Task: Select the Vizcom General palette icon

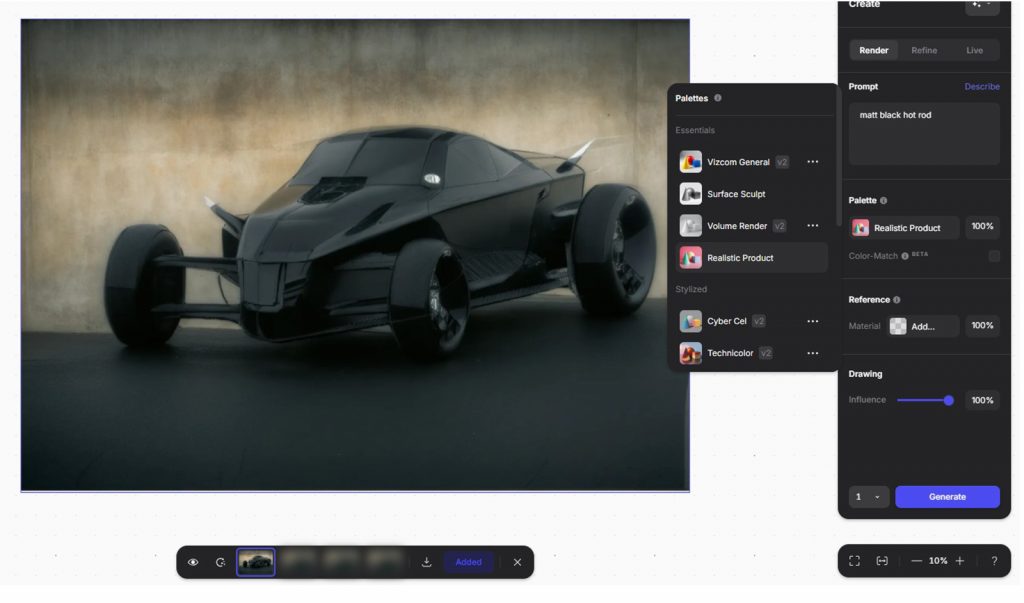Action: [691, 161]
